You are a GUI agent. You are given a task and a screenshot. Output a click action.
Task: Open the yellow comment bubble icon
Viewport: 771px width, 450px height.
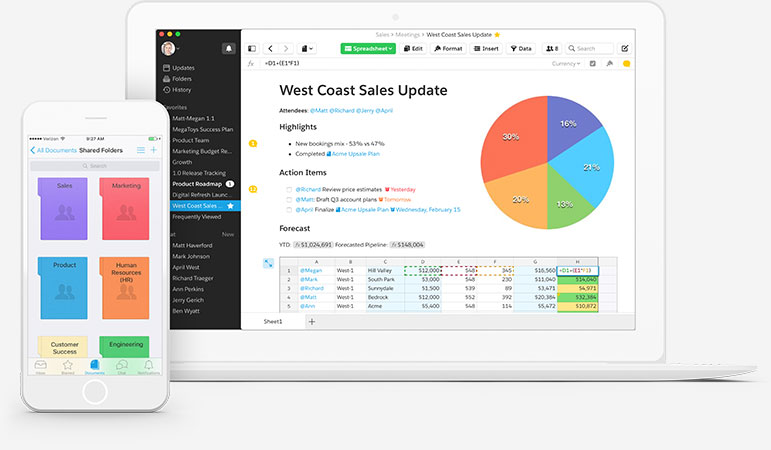click(x=626, y=63)
